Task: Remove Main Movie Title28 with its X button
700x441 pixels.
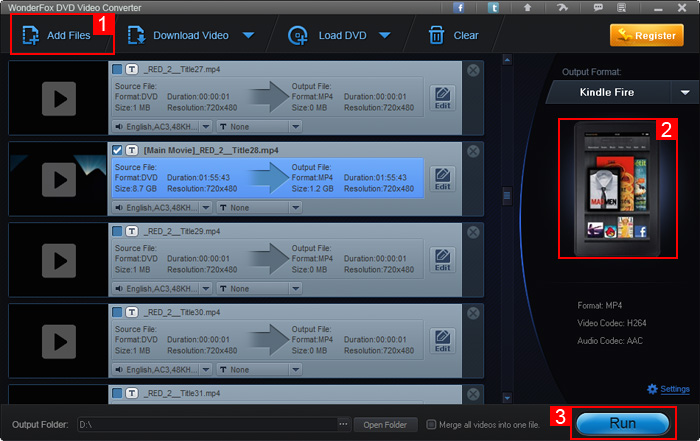Action: point(473,151)
